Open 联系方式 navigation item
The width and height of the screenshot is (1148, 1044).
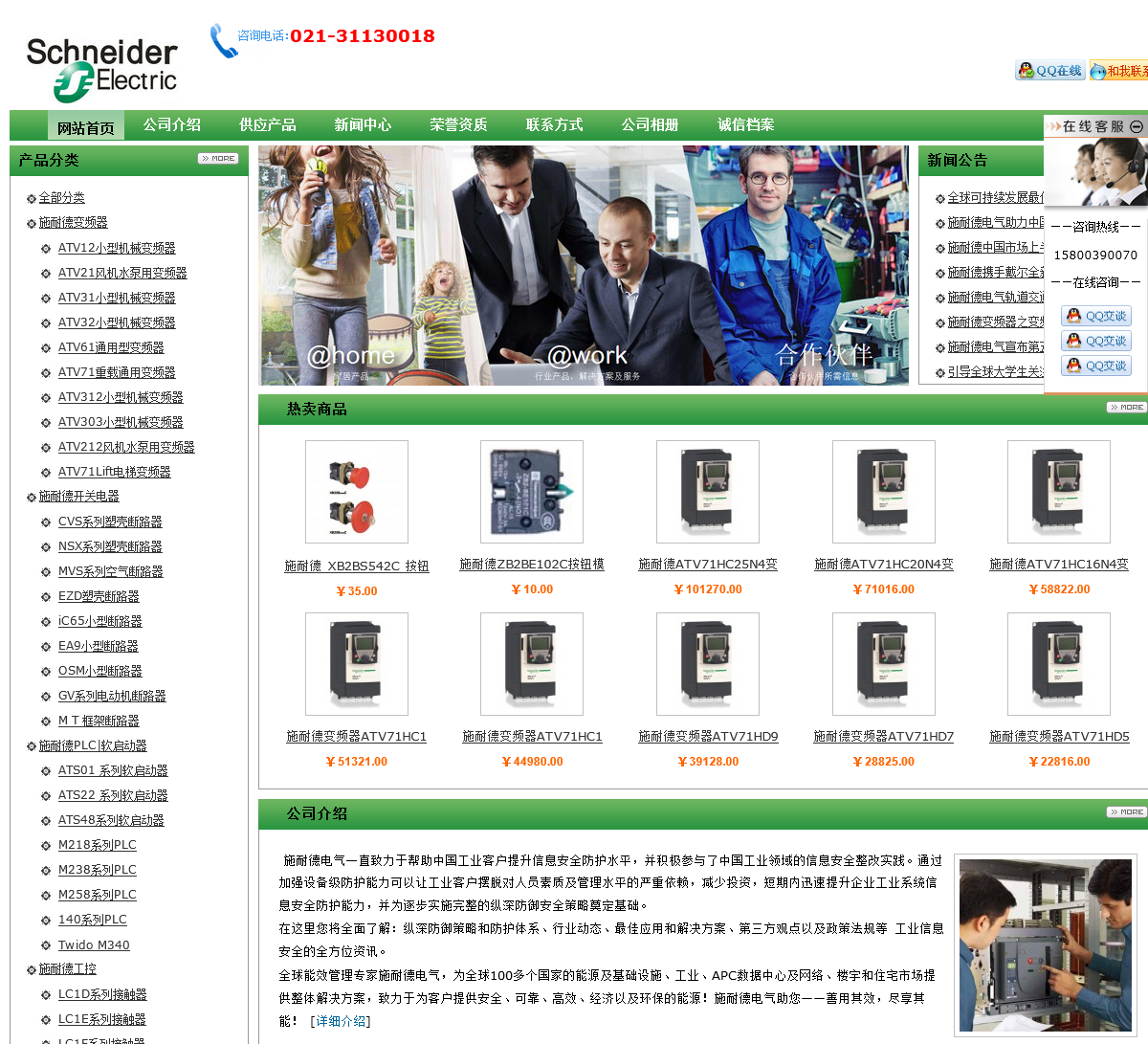[555, 125]
